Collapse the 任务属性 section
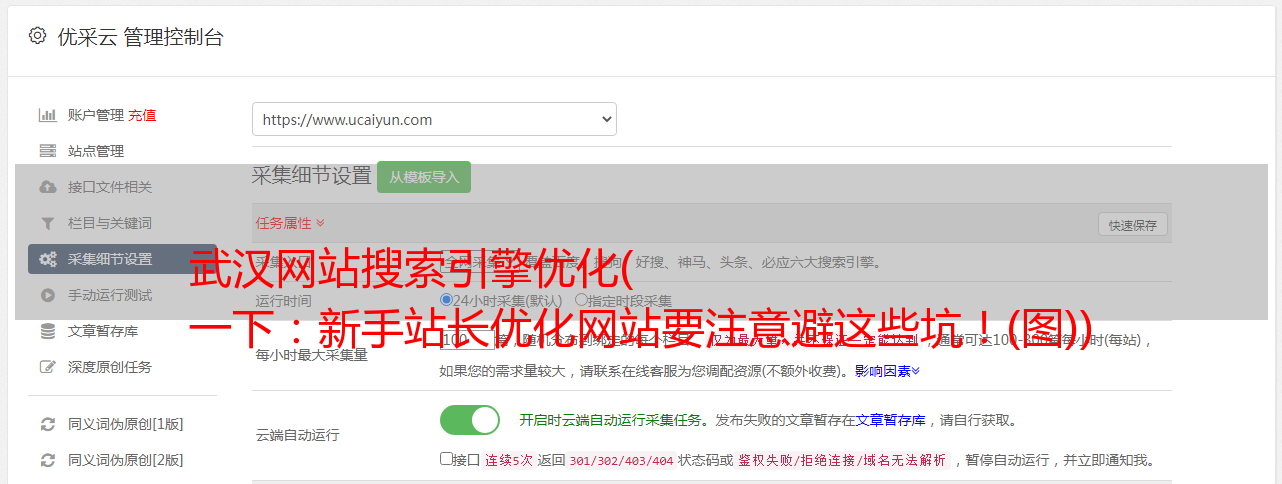 point(290,222)
